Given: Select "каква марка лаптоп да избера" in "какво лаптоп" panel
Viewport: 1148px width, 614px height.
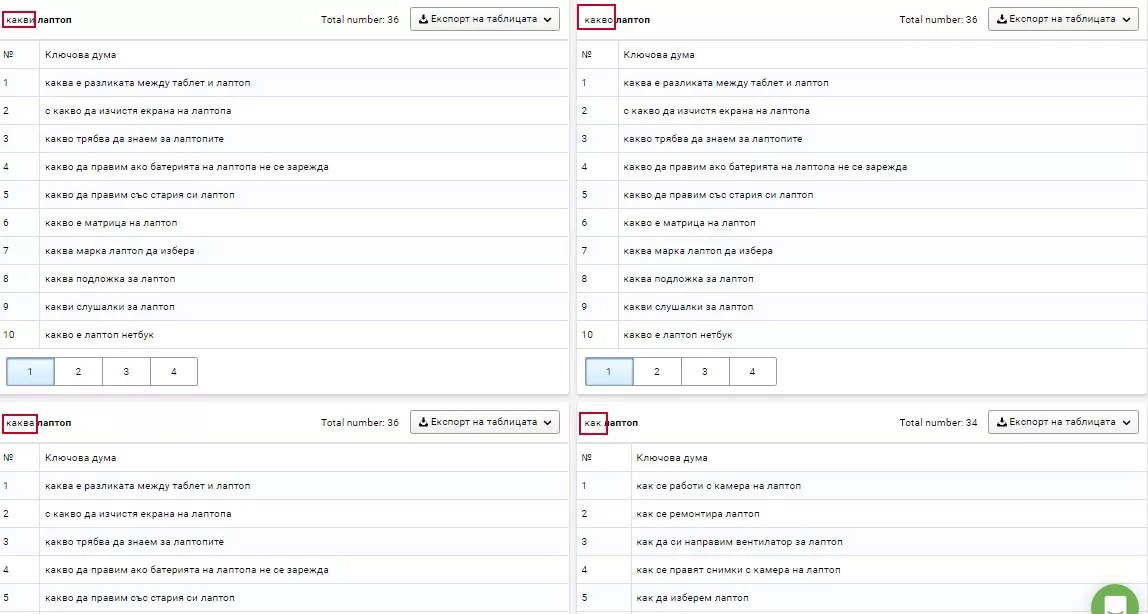Looking at the screenshot, I should [862, 251].
